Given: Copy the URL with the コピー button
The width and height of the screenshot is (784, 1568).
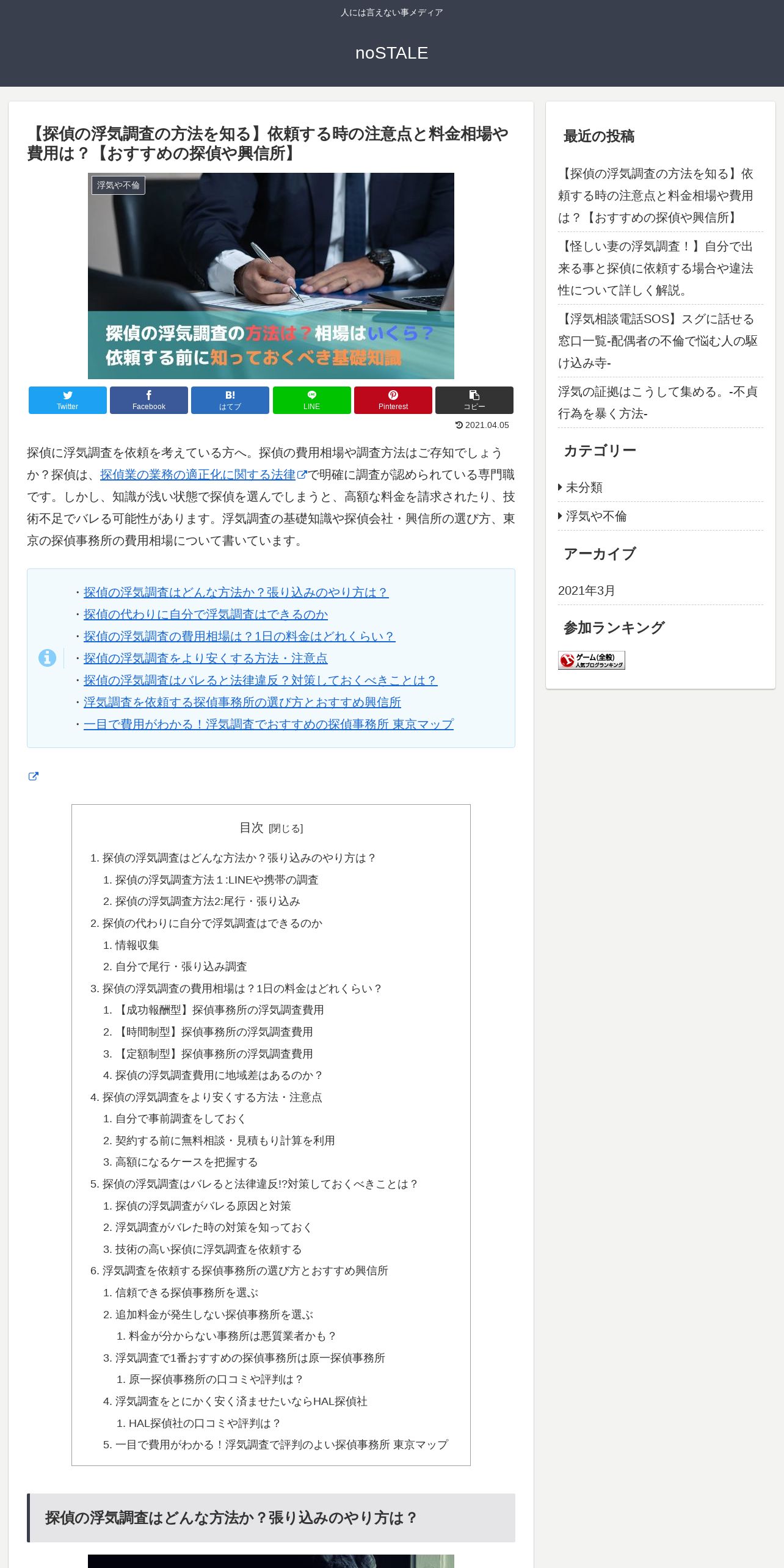Looking at the screenshot, I should [x=474, y=400].
